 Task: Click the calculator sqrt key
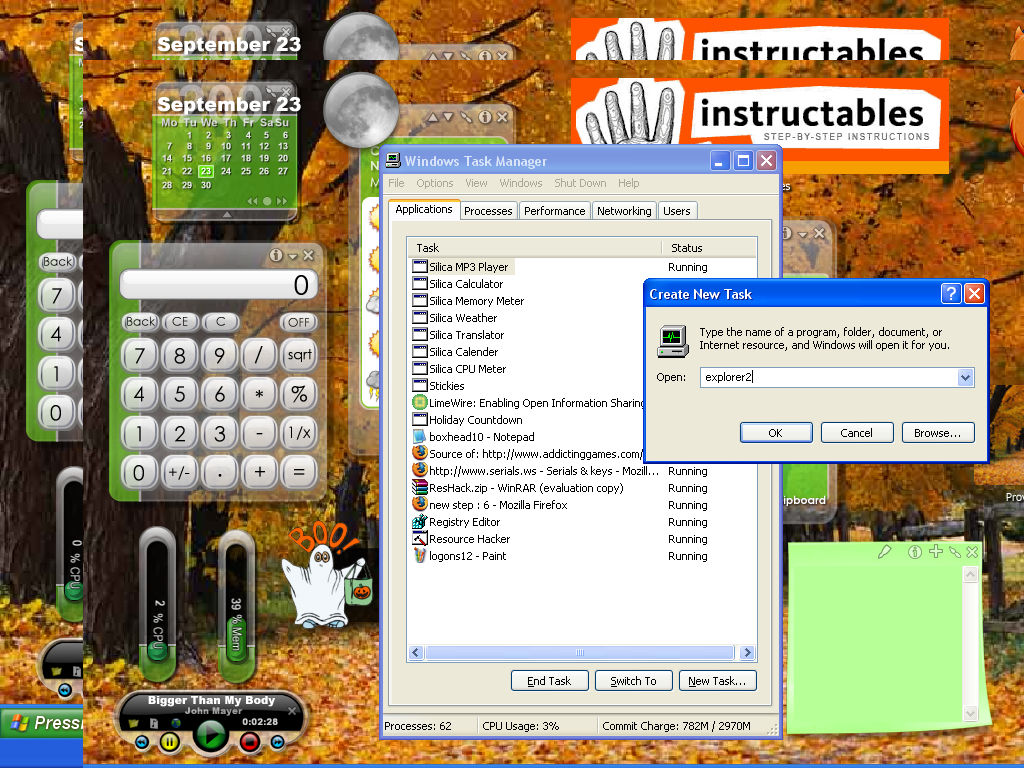(299, 355)
